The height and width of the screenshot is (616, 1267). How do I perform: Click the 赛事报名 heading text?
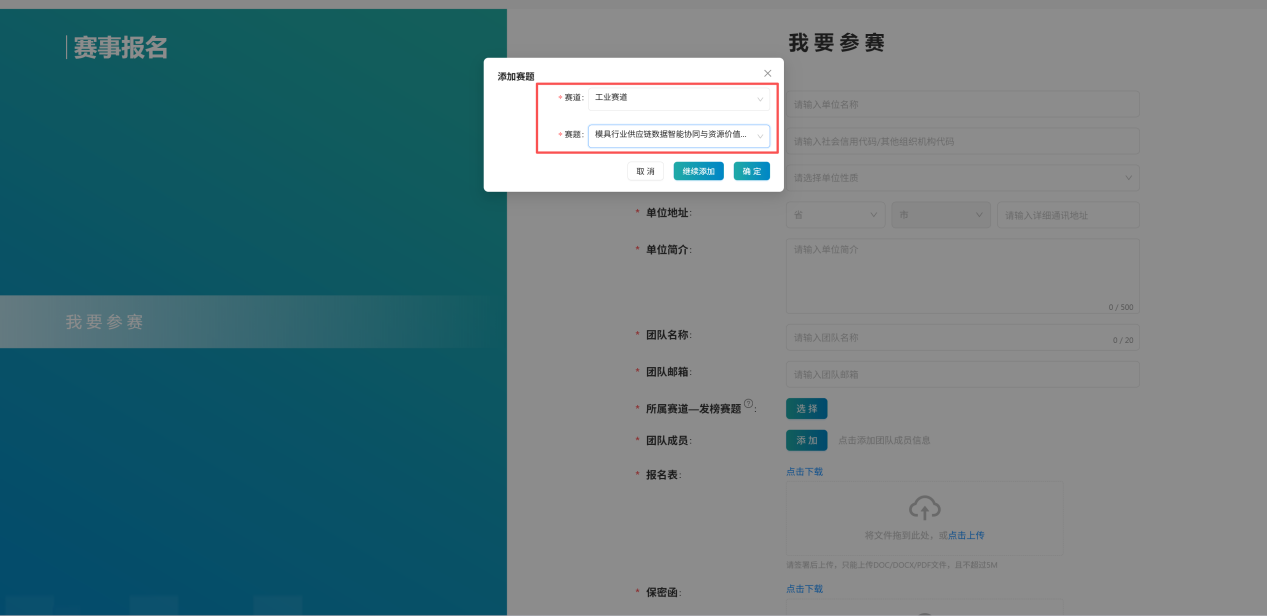120,47
